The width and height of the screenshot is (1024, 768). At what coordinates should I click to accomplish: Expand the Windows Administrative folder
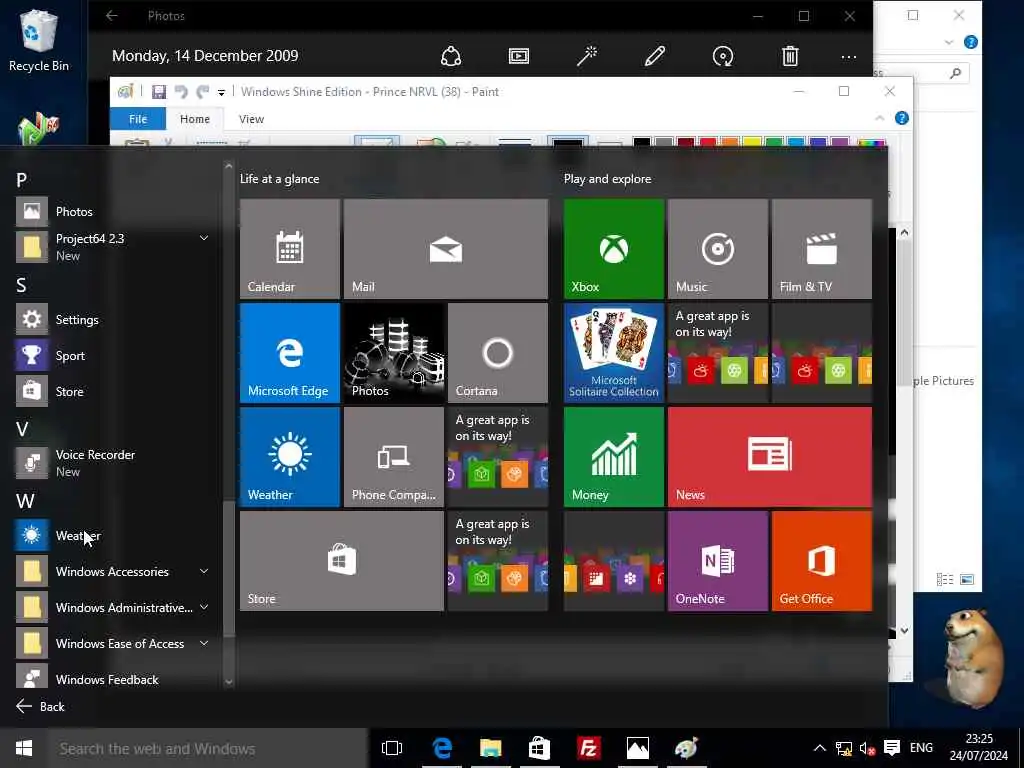[x=204, y=607]
